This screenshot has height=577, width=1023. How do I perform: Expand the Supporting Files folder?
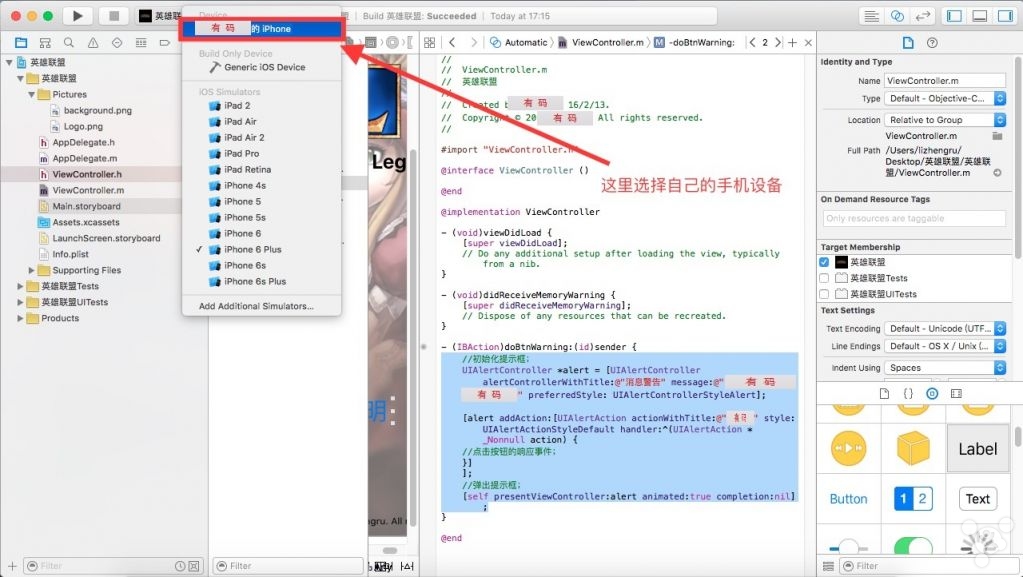click(x=32, y=270)
